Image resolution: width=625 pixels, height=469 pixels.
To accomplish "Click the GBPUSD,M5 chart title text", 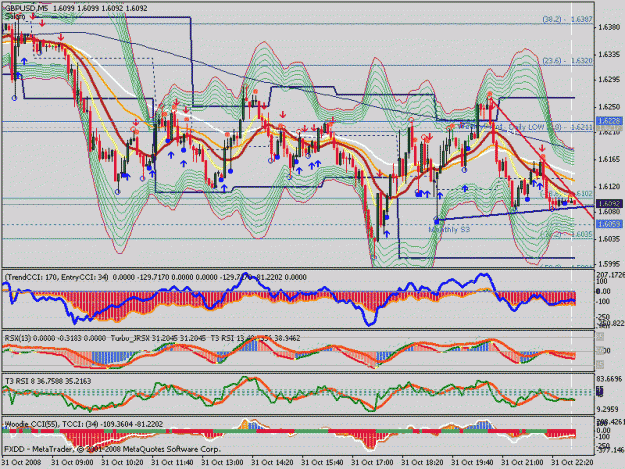I will [x=24, y=8].
